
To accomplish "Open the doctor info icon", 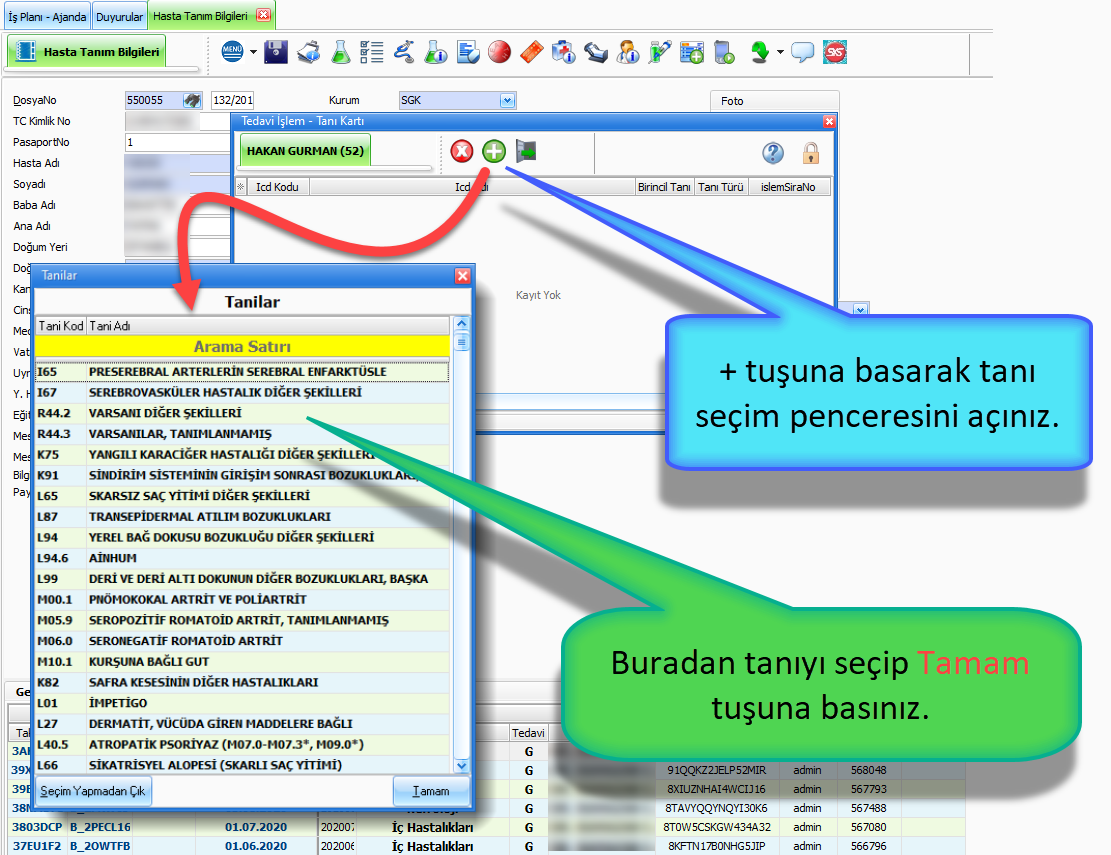I will pyautogui.click(x=628, y=52).
